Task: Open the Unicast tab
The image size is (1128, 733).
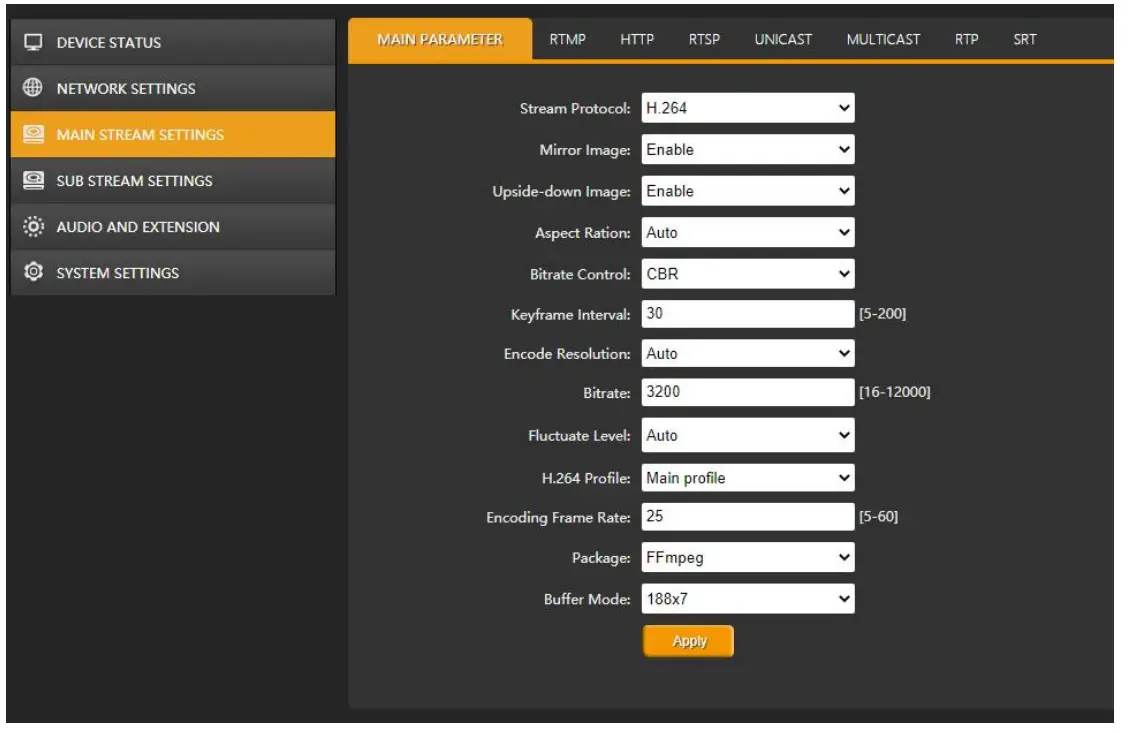Action: [783, 40]
